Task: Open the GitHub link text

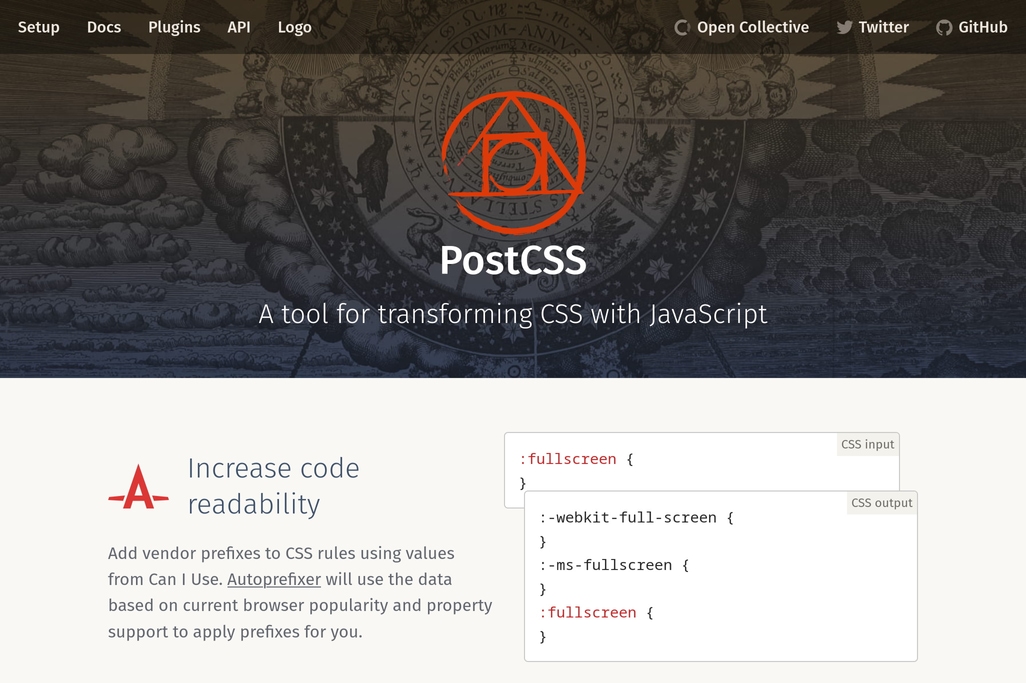Action: point(983,27)
